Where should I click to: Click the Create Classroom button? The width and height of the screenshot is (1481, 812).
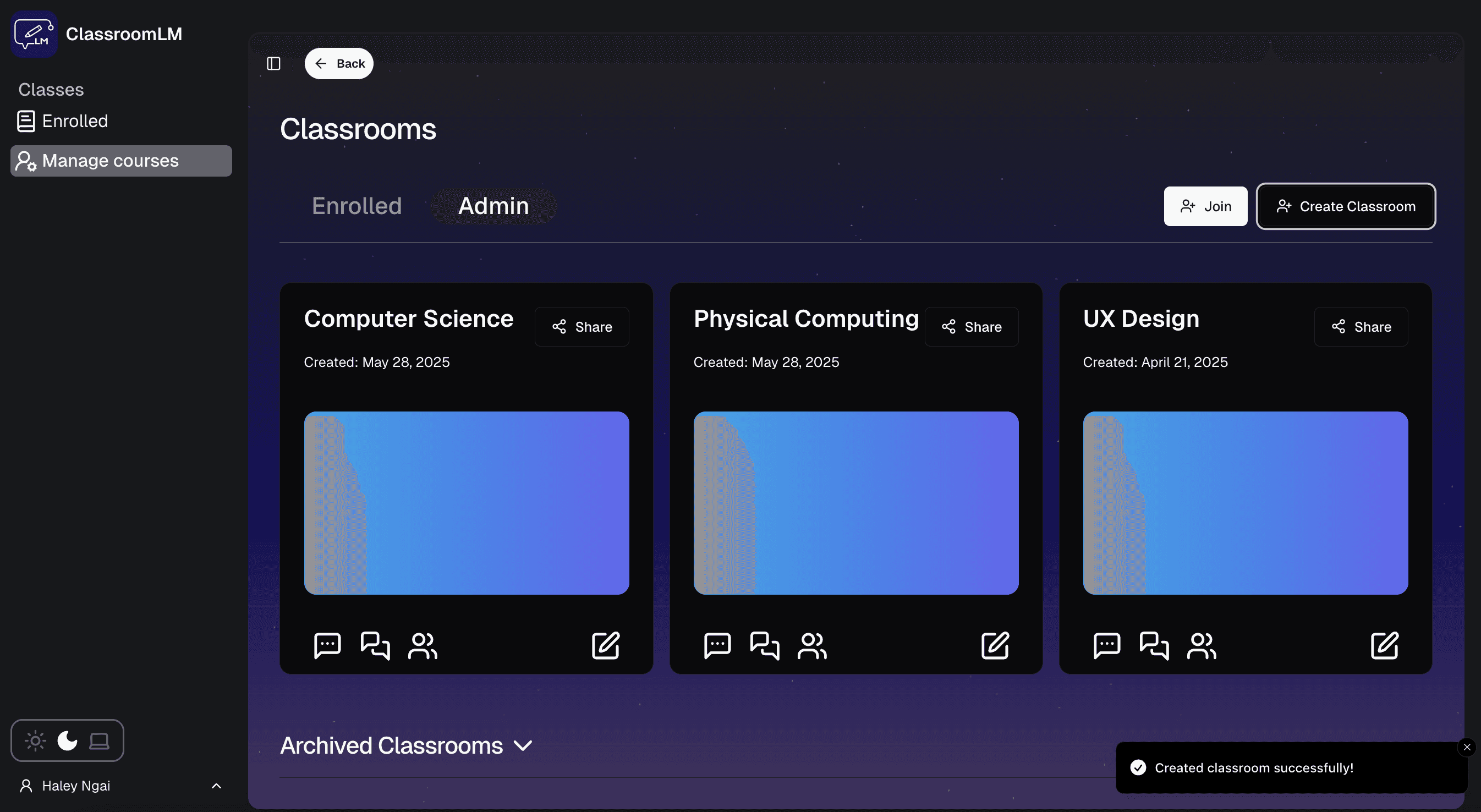(x=1345, y=206)
